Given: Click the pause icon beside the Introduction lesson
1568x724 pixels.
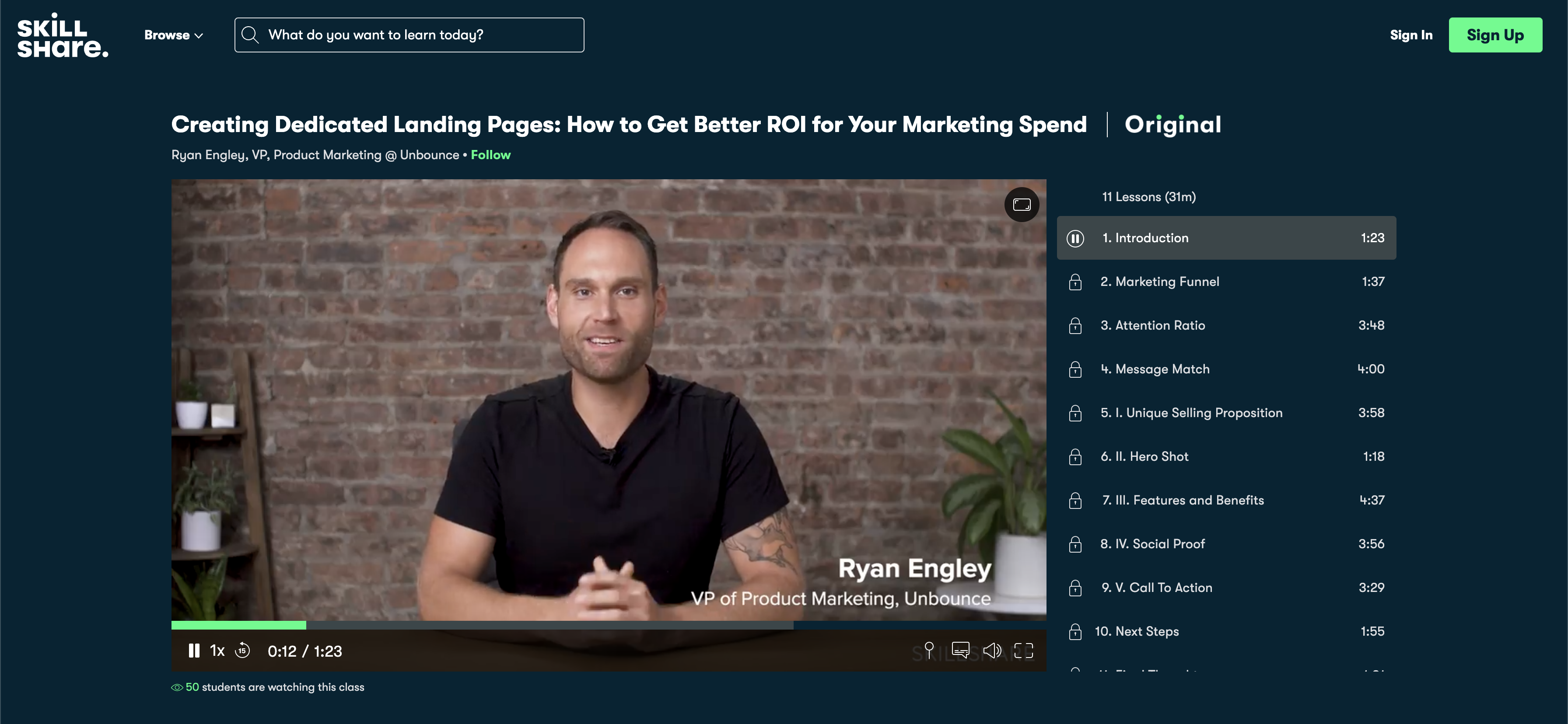Looking at the screenshot, I should pos(1075,239).
